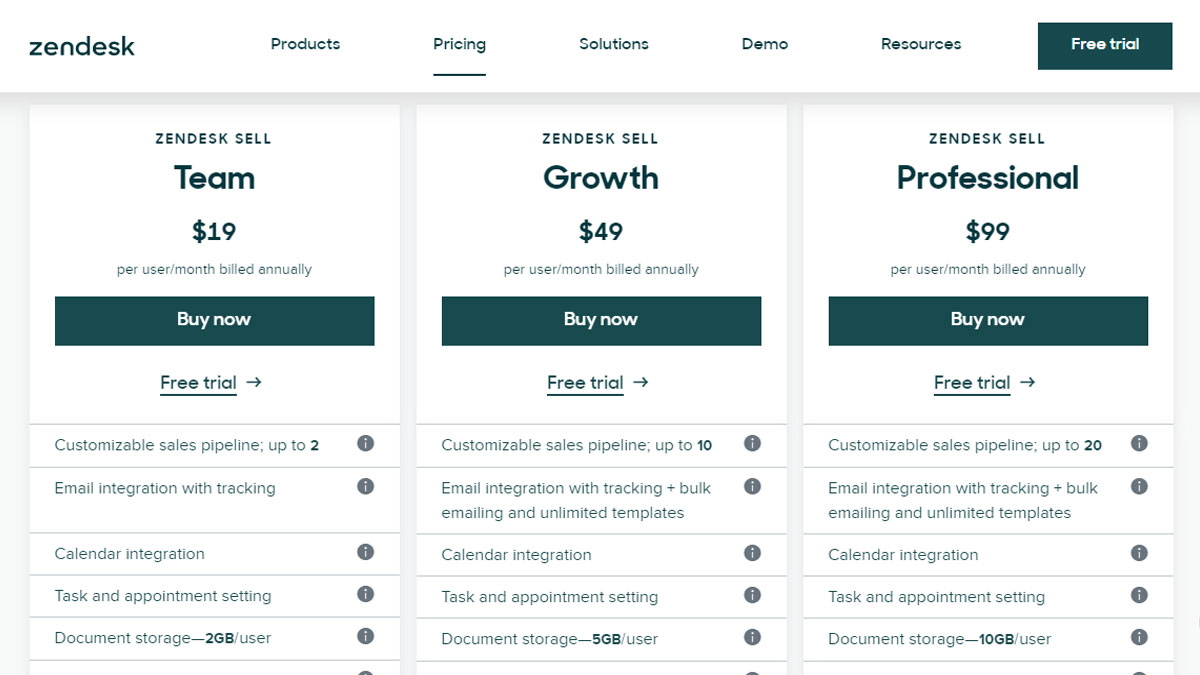Open info icon for Professional pipeline up to 20
The width and height of the screenshot is (1200, 675).
(x=1139, y=443)
